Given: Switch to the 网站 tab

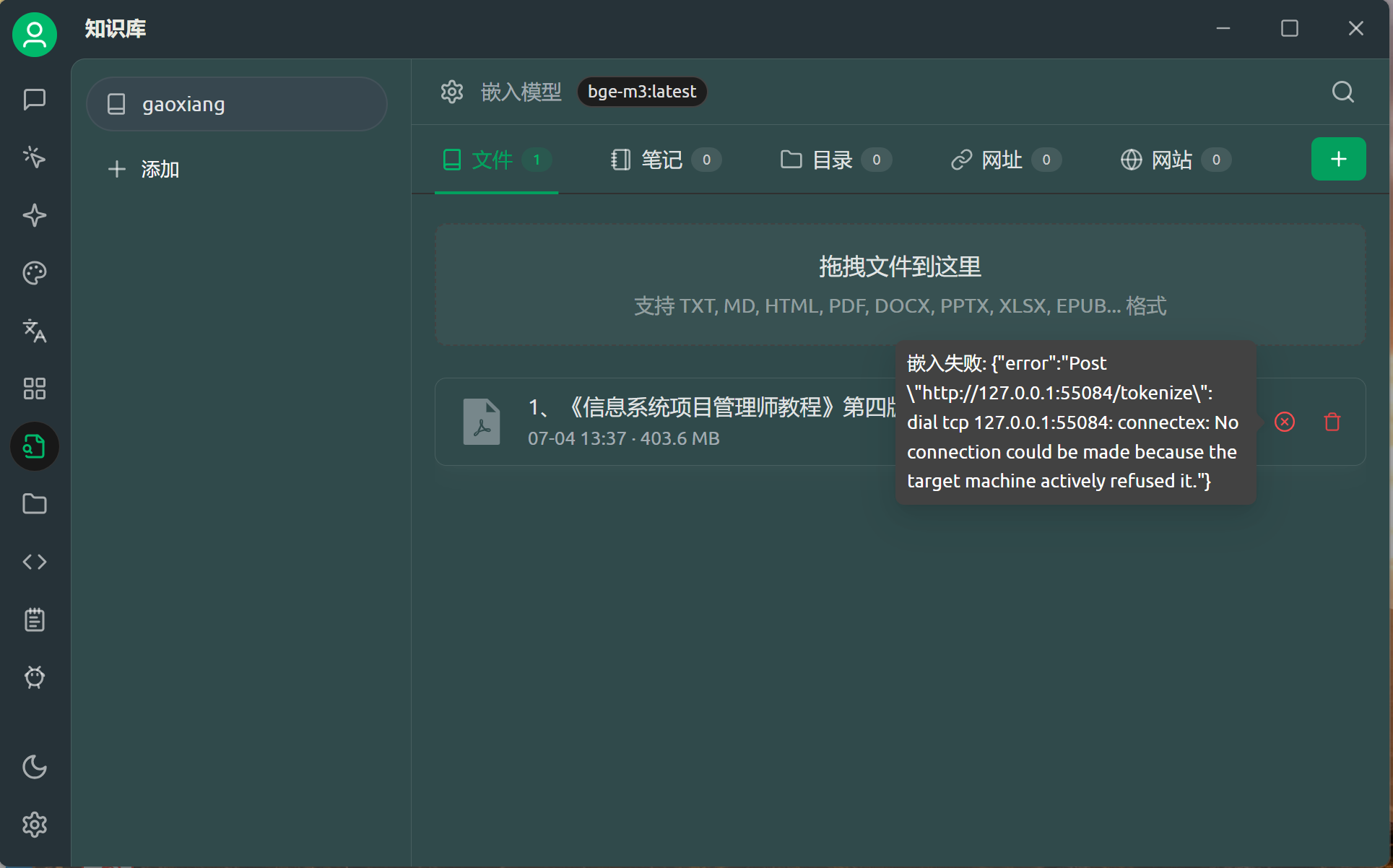Looking at the screenshot, I should tap(1175, 160).
